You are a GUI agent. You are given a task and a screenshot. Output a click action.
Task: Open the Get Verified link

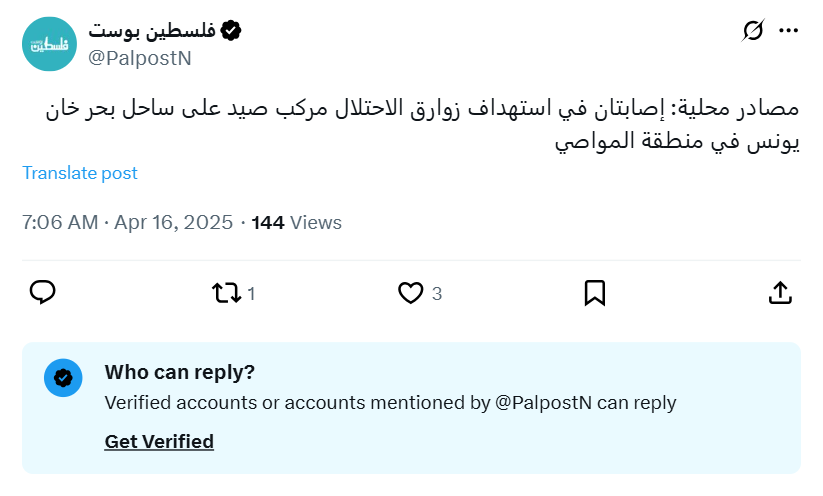point(159,441)
